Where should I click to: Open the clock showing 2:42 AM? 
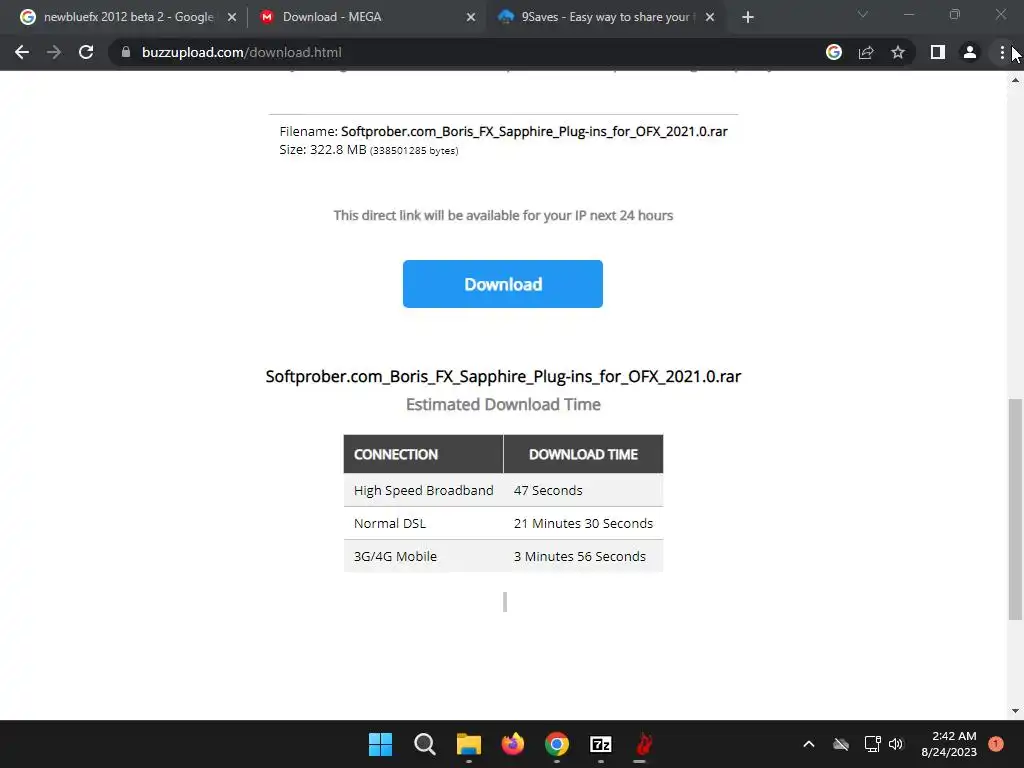tap(949, 744)
